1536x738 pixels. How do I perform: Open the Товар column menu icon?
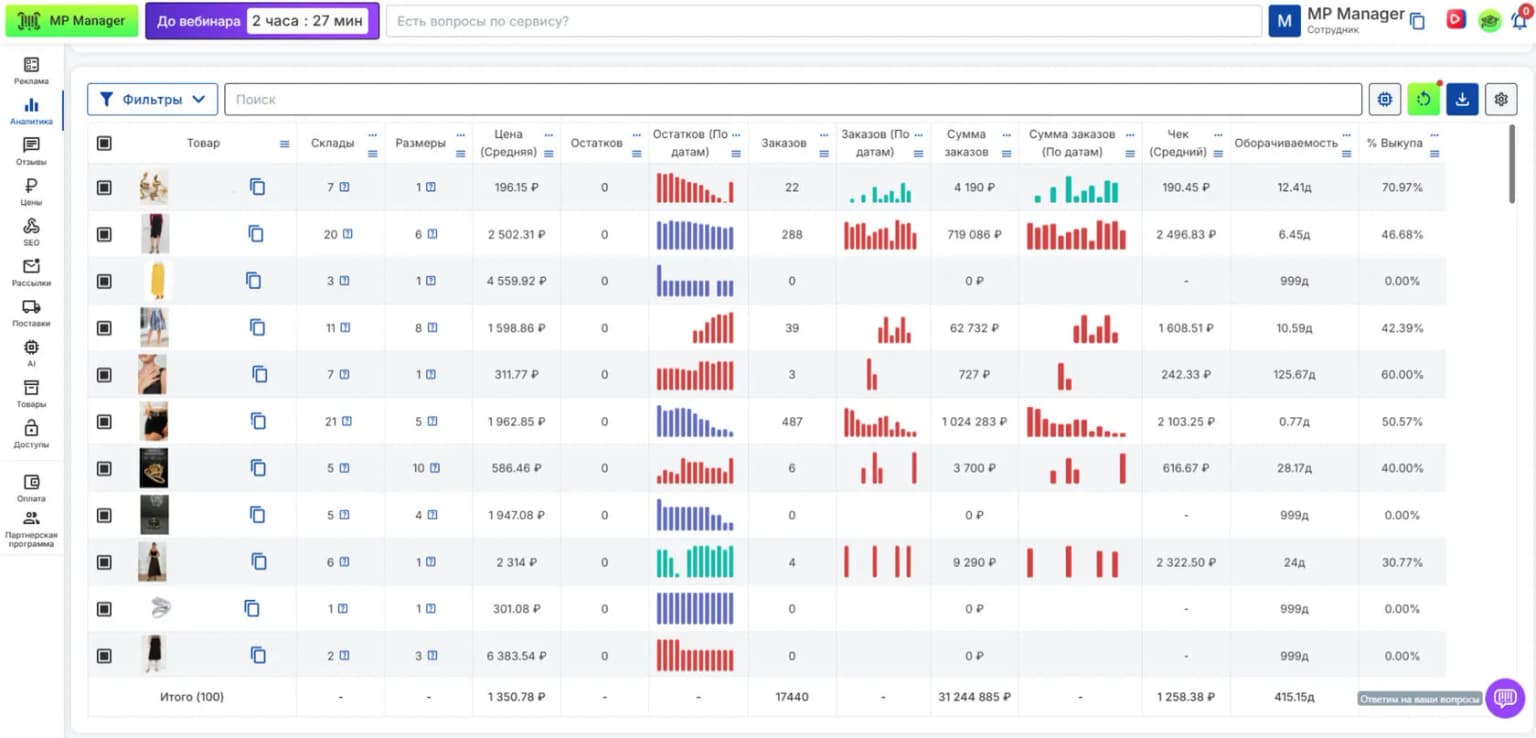pos(284,144)
